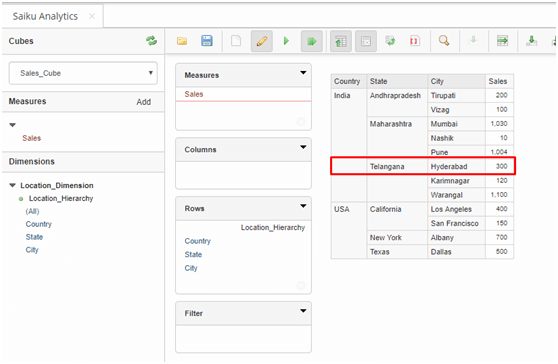
Task: Click the New York cell
Action: (x=397, y=238)
